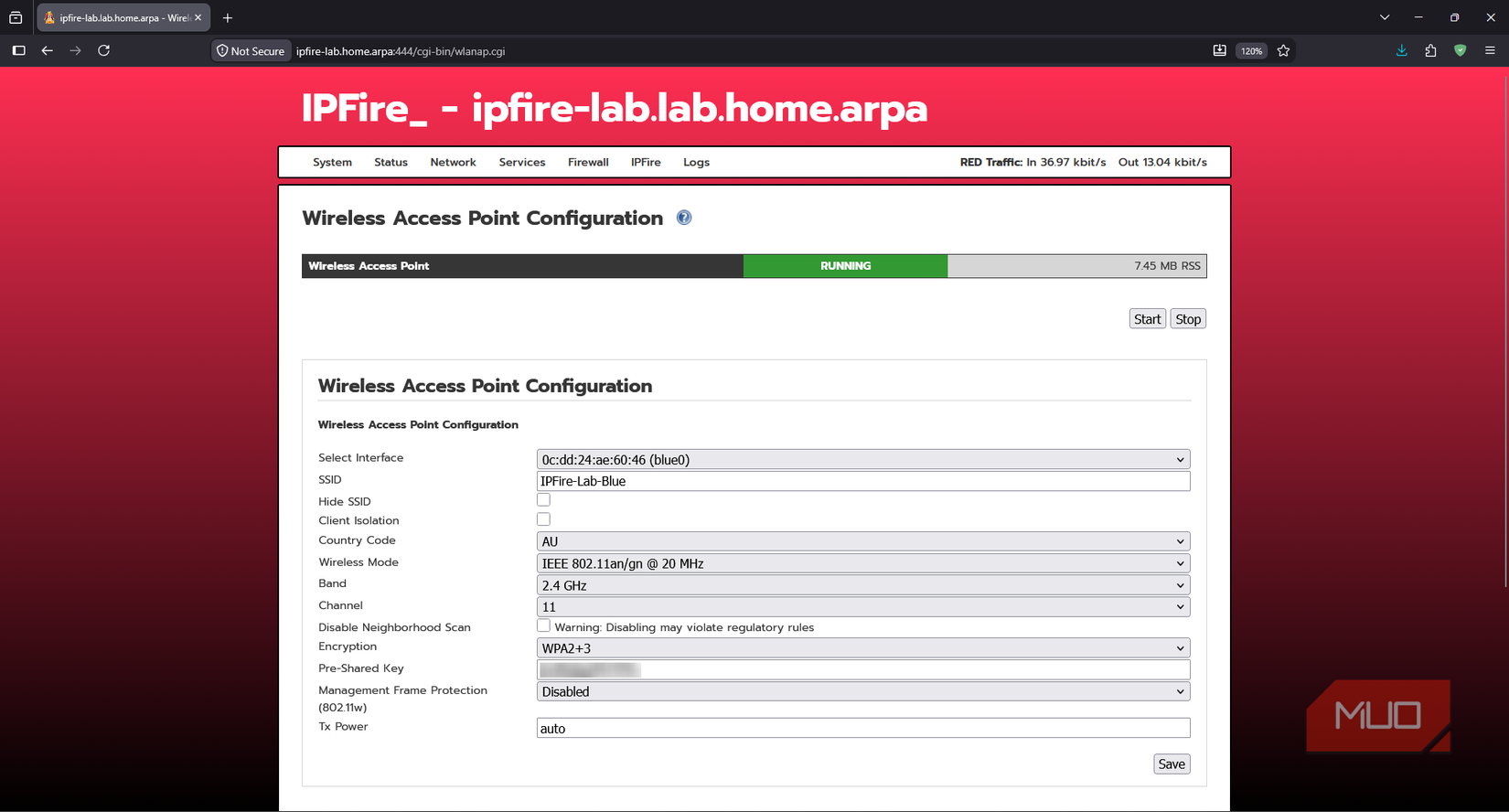Click the browser back arrow

click(48, 51)
